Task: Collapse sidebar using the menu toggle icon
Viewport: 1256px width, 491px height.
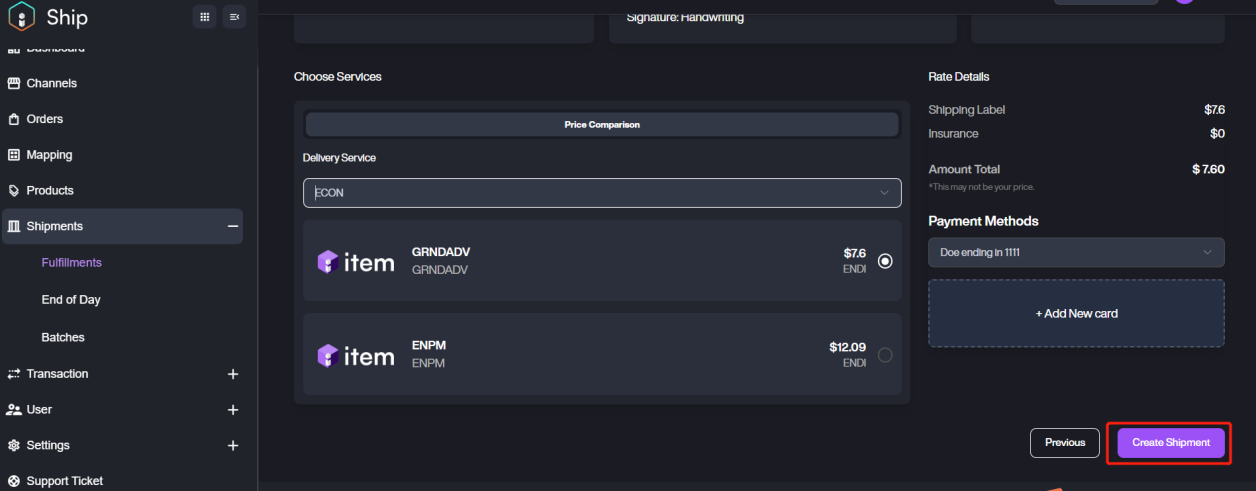Action: coord(234,17)
